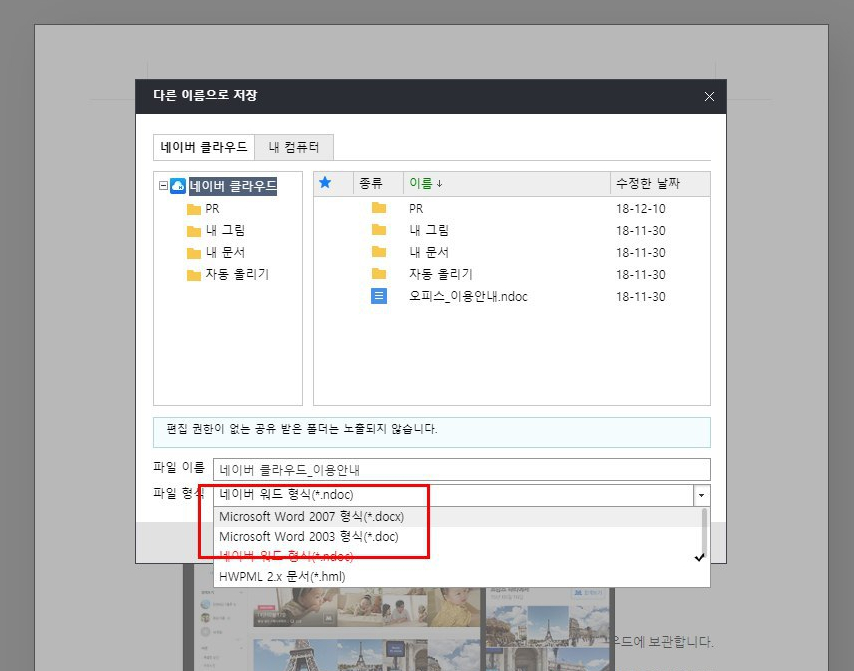Image resolution: width=854 pixels, height=671 pixels.
Task: Open the 내 그림 folder in file list
Action: pyautogui.click(x=427, y=230)
